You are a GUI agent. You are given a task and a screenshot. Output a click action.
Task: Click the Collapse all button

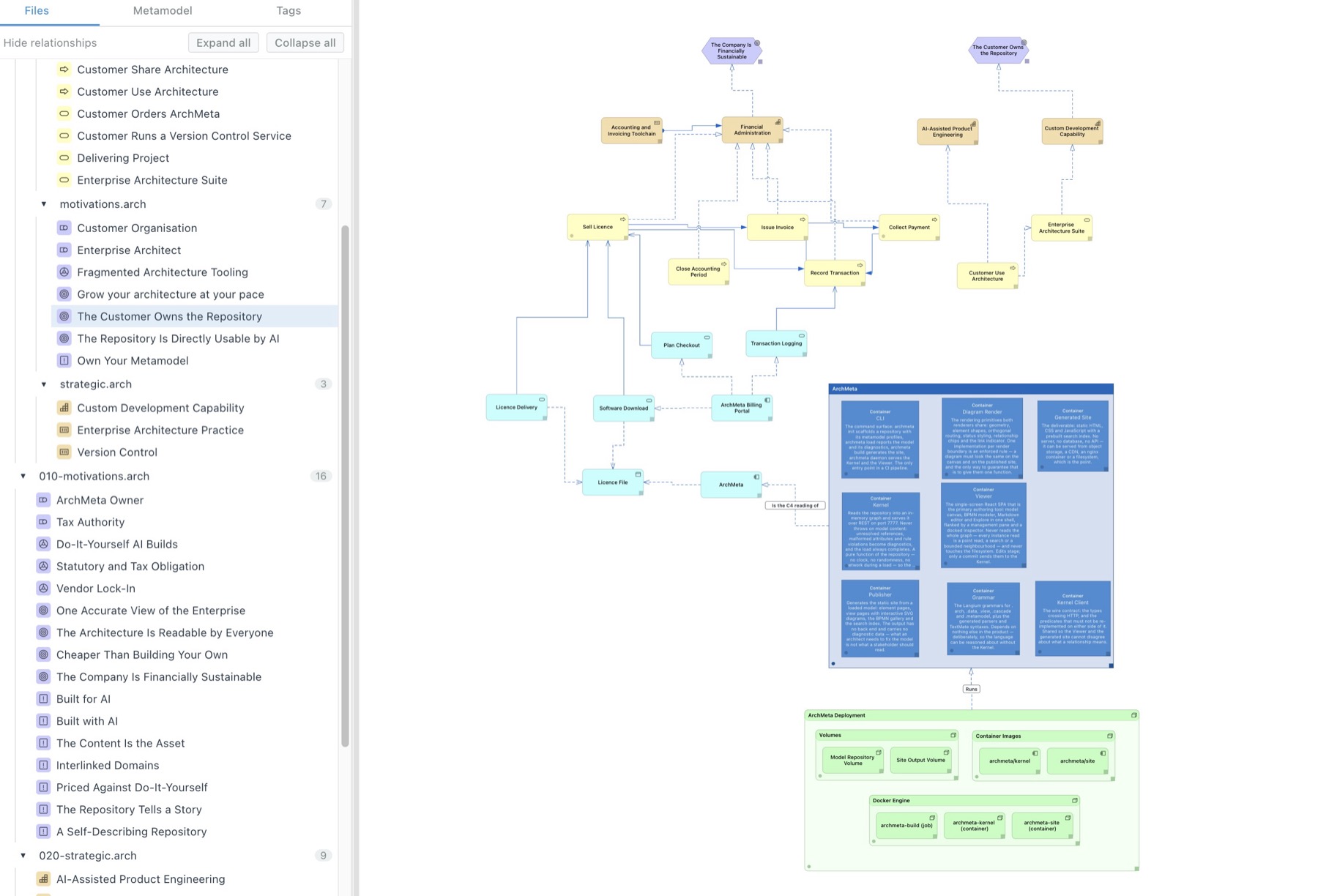point(305,42)
